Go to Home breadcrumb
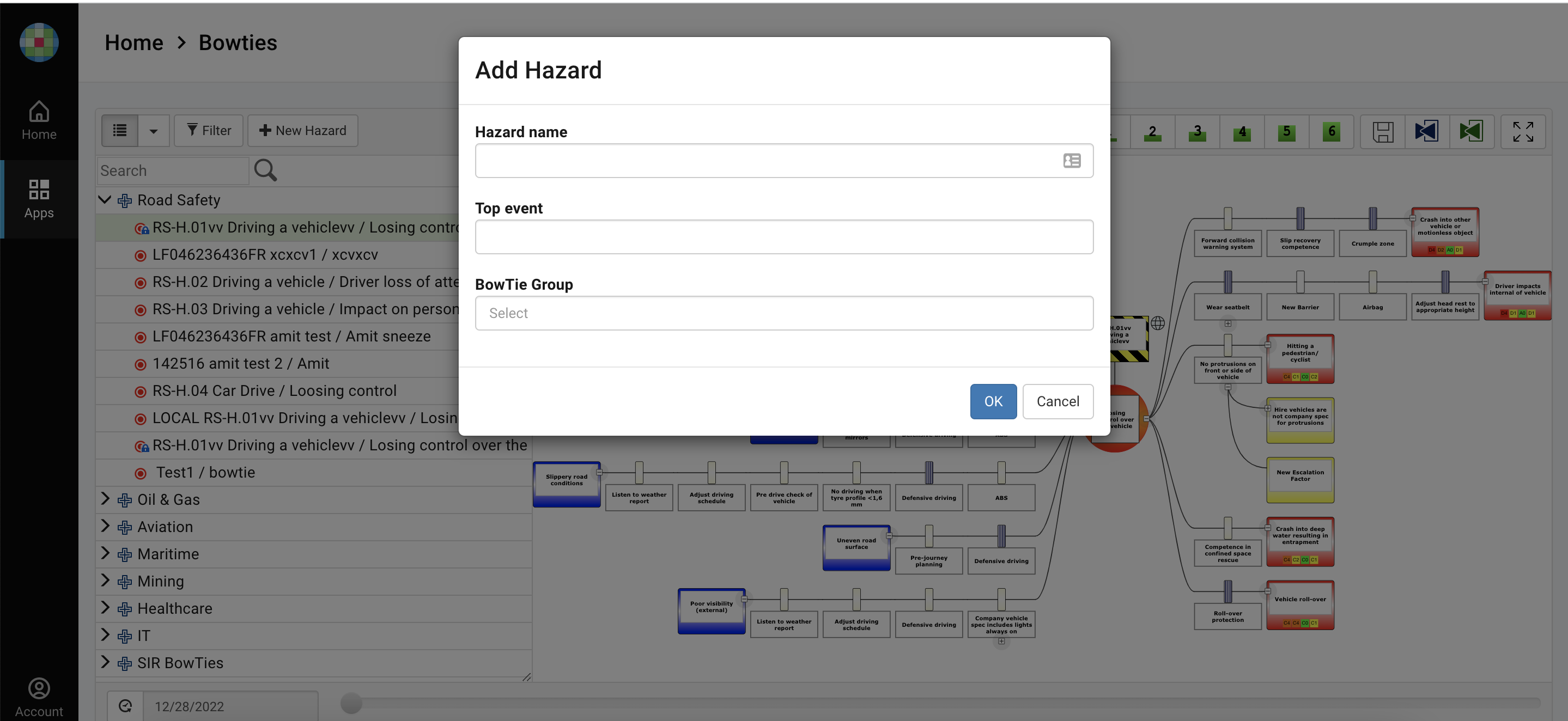1568x721 pixels. [x=134, y=43]
